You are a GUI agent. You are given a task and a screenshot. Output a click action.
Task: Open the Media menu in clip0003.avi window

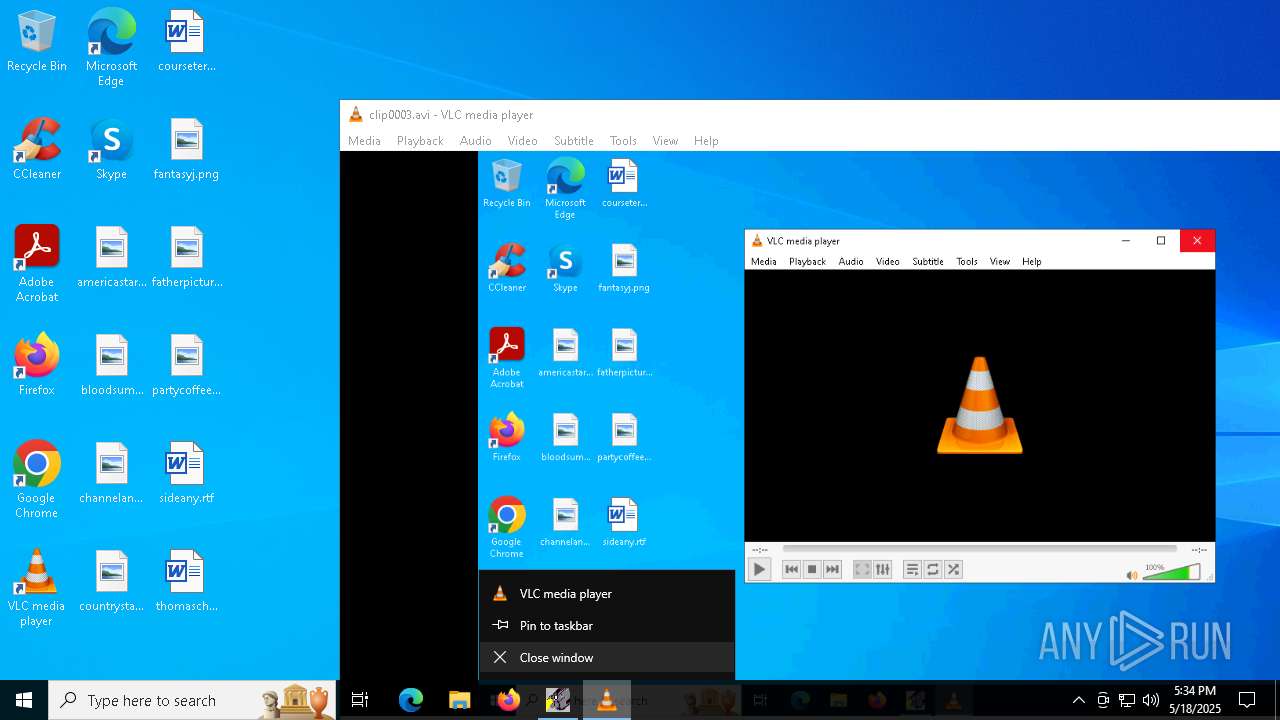point(364,141)
